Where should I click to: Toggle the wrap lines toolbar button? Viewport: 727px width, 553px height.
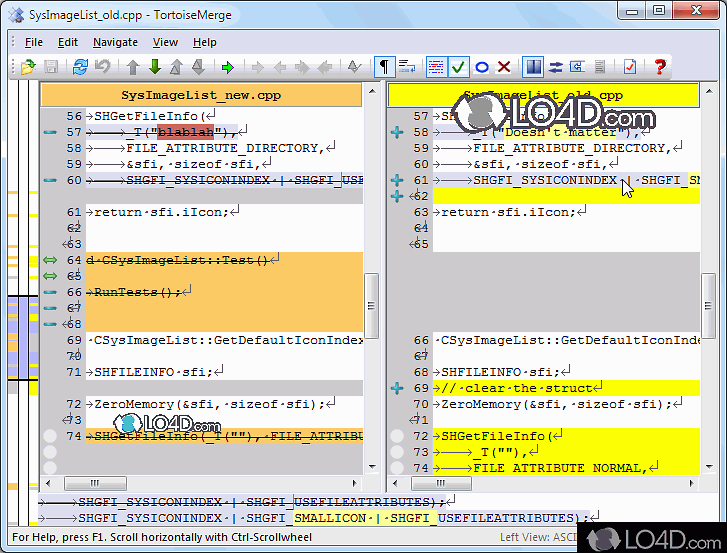click(x=407, y=67)
